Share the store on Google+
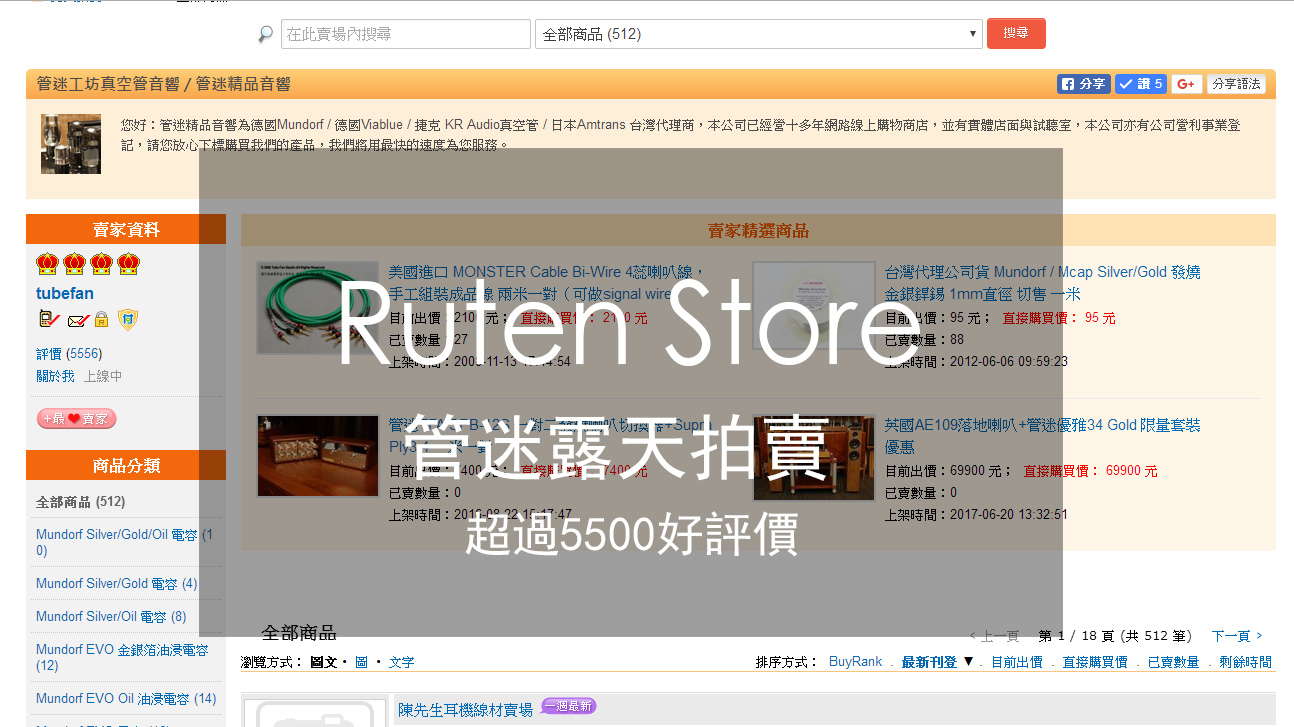The height and width of the screenshot is (727, 1294). [x=1187, y=84]
